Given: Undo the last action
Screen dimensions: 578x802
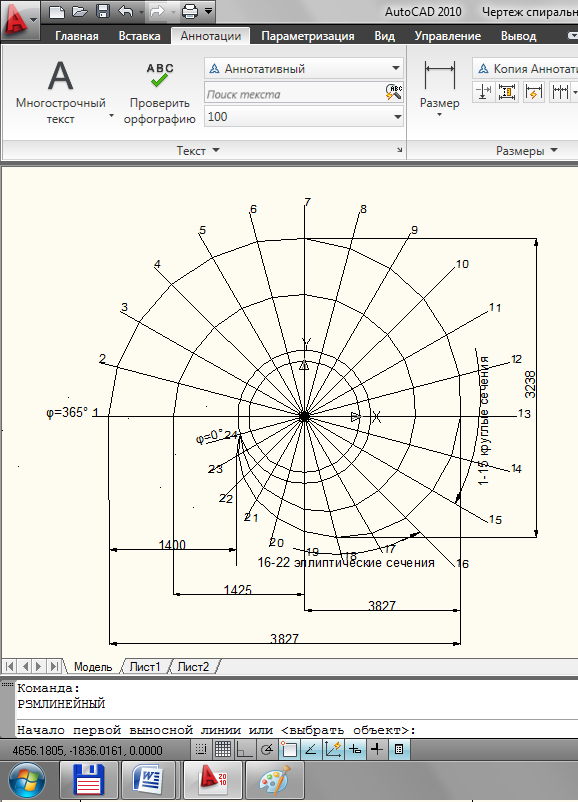Looking at the screenshot, I should click(x=125, y=11).
